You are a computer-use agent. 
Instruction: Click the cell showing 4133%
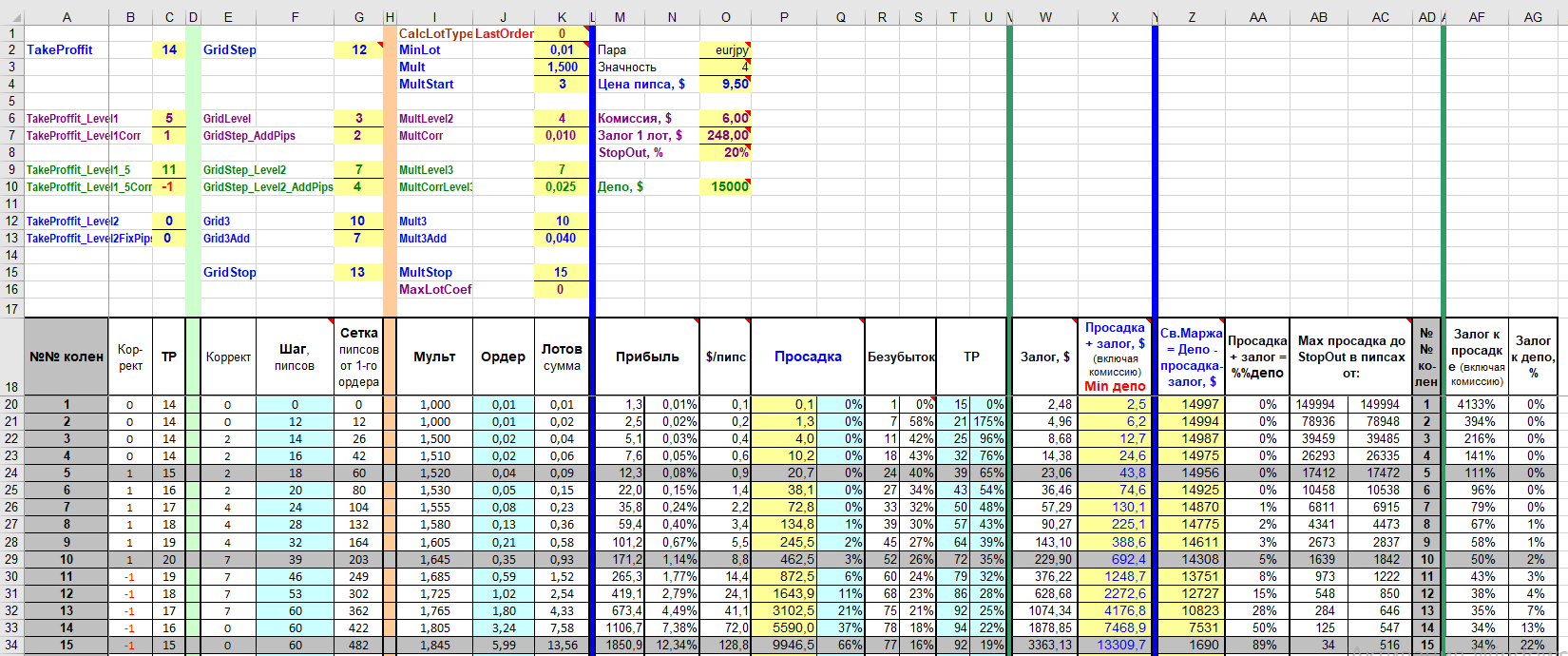(1476, 404)
